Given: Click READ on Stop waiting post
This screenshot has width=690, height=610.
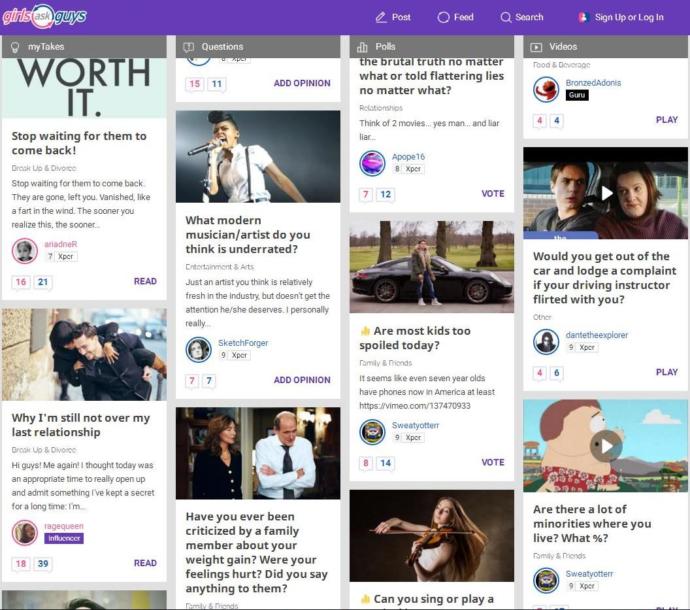Looking at the screenshot, I should 145,281.
